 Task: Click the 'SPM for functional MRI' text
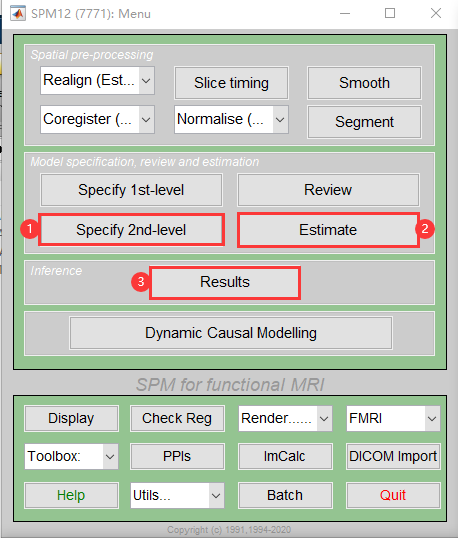pyautogui.click(x=230, y=384)
